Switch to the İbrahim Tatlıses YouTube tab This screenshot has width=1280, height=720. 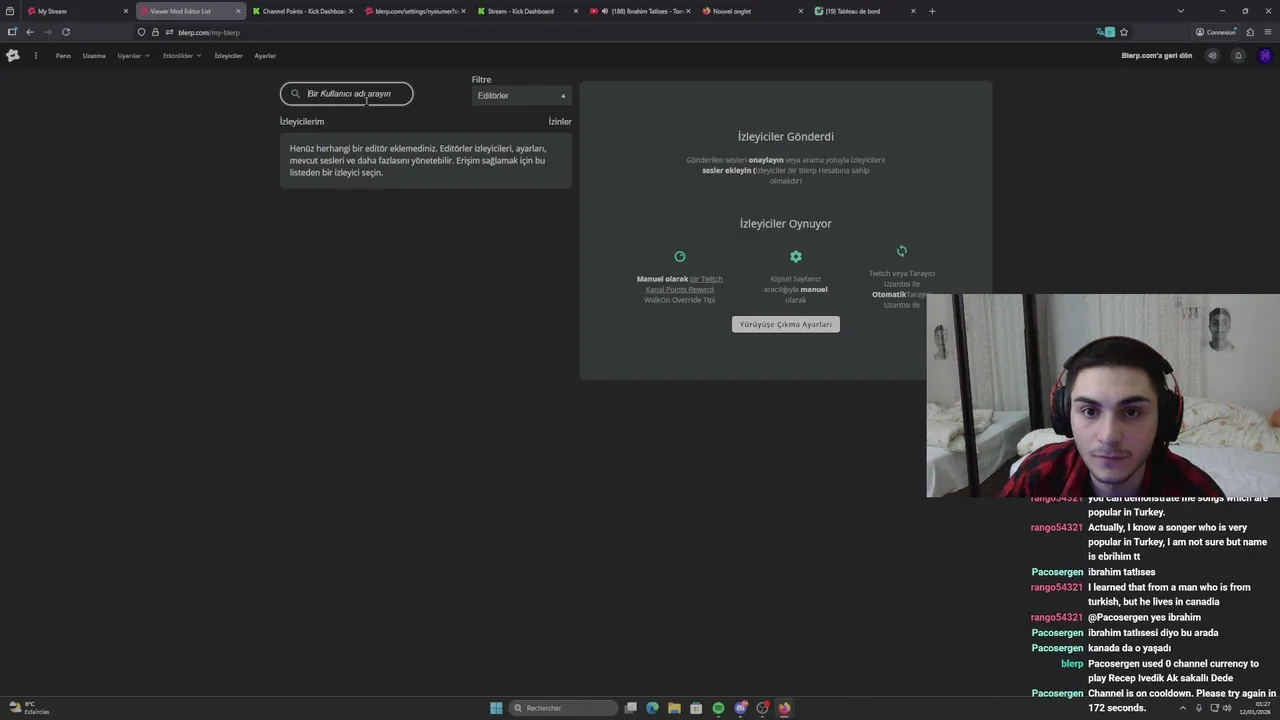pos(640,11)
